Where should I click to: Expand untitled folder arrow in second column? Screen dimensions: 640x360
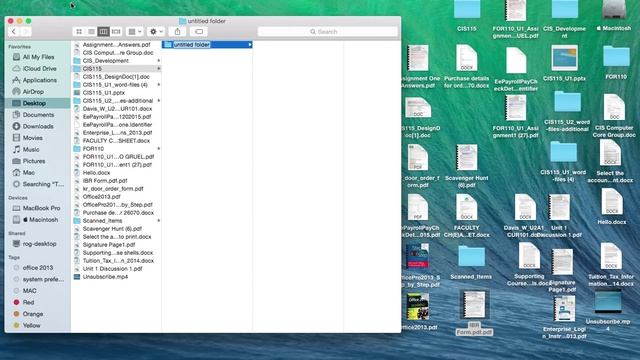point(249,44)
